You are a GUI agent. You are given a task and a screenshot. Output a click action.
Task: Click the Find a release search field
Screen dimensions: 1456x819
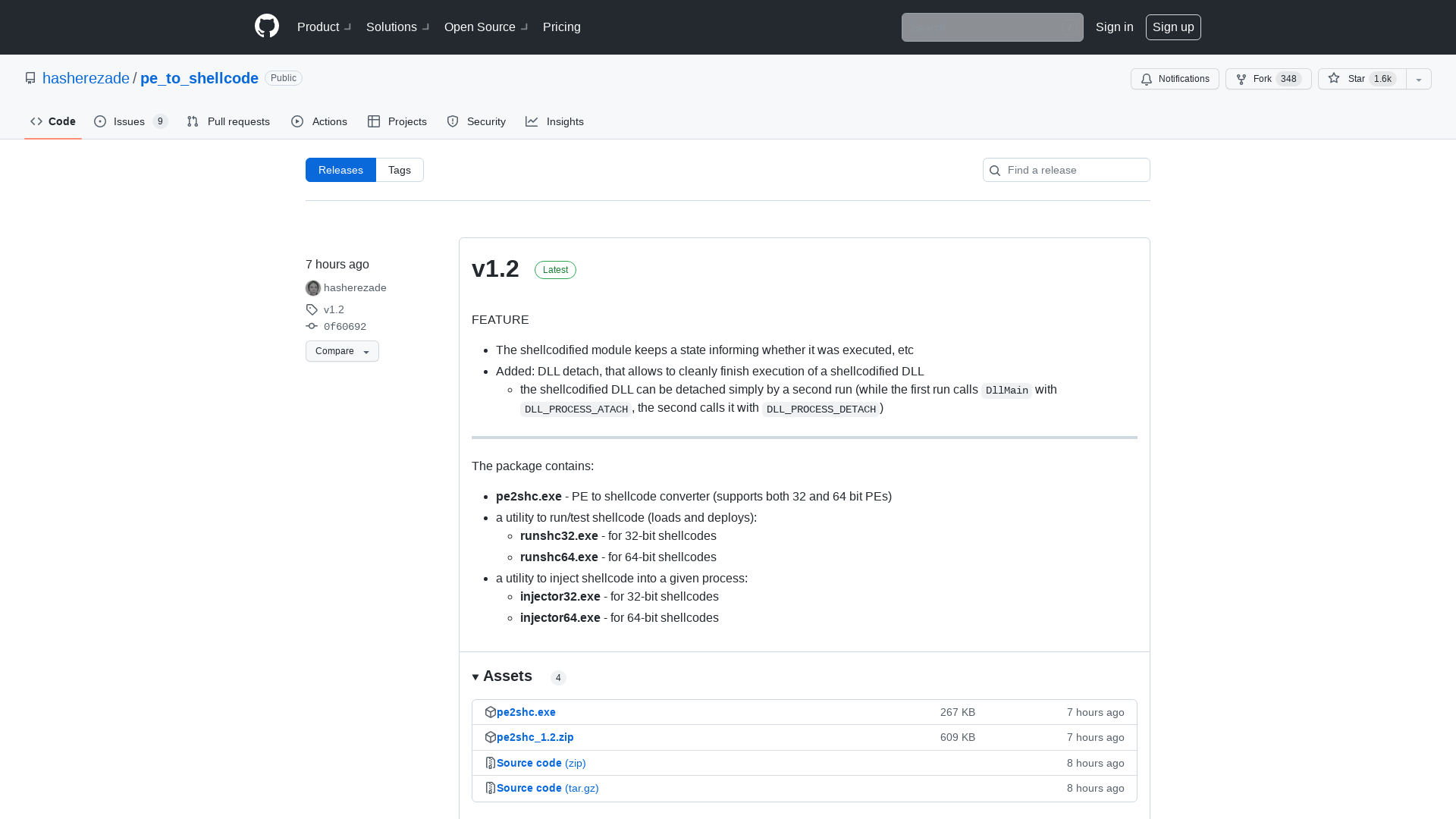point(1065,170)
